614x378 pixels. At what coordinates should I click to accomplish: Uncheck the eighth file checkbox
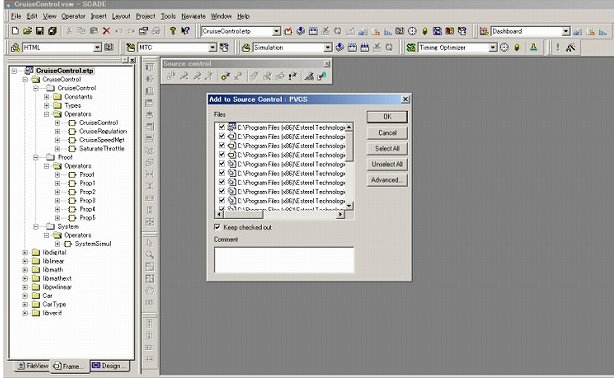pyautogui.click(x=222, y=191)
